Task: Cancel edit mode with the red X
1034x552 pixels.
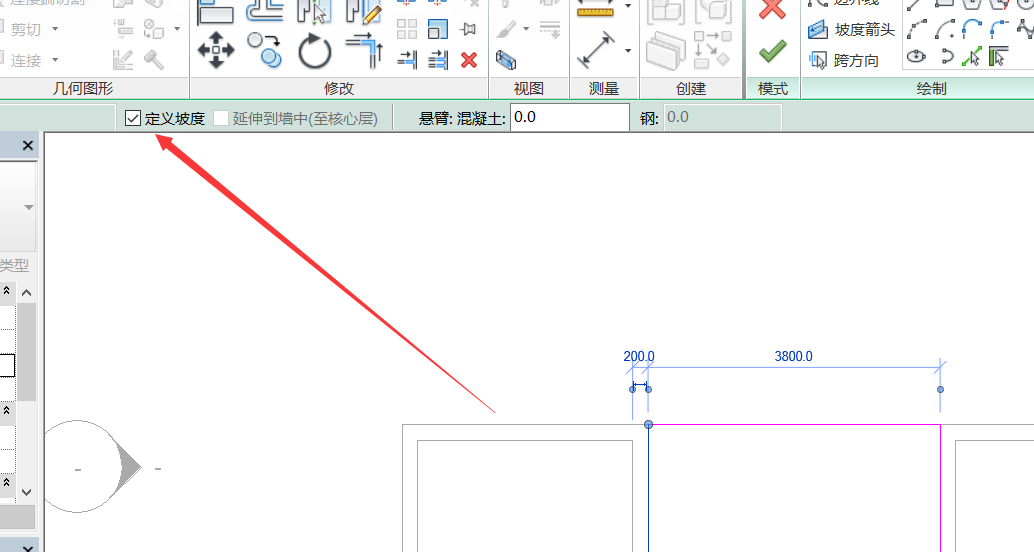Action: 772,9
